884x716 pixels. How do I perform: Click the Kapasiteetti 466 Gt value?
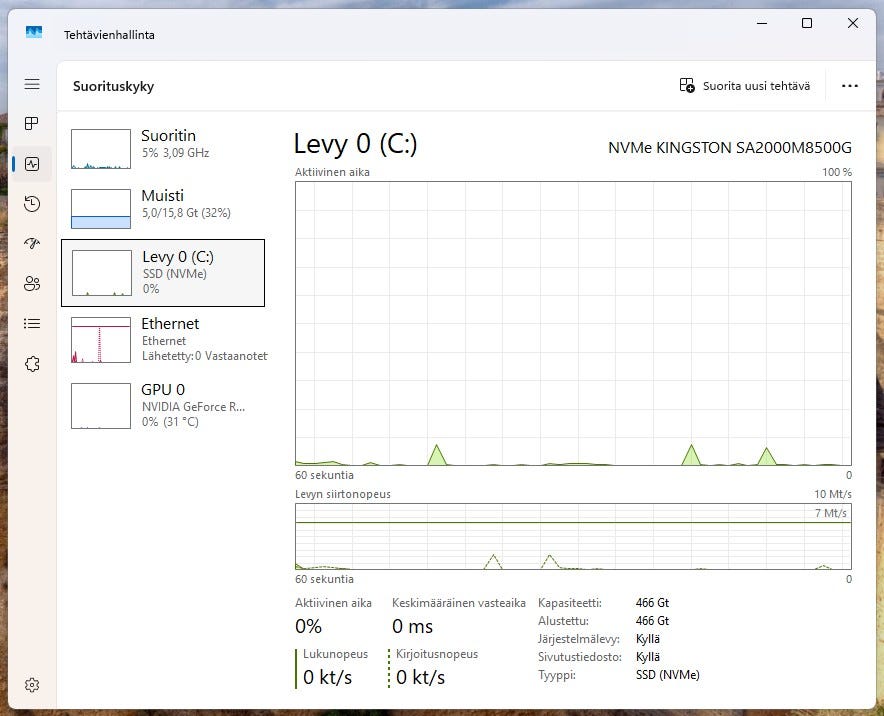click(652, 603)
